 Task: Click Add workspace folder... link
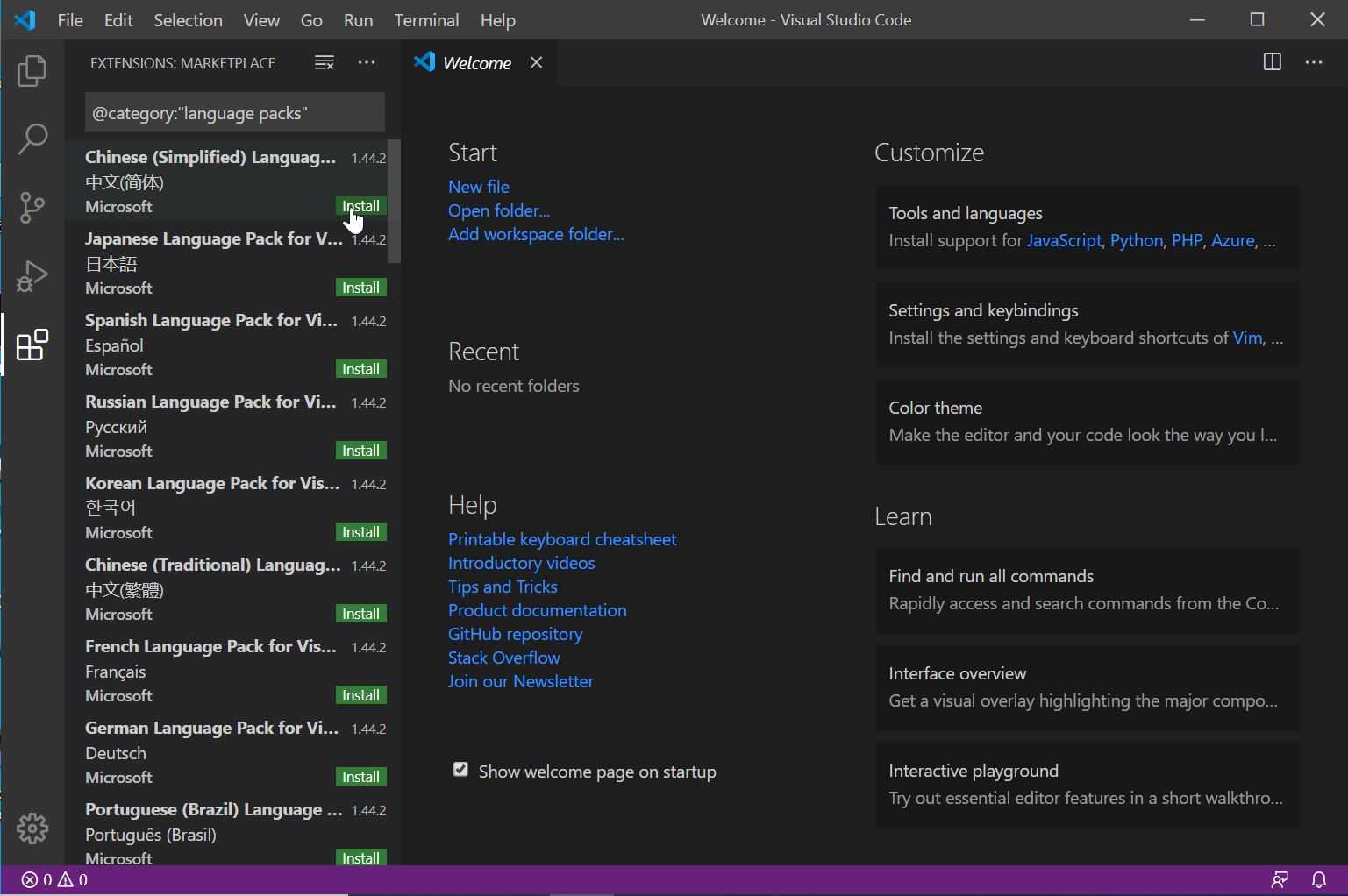coord(536,234)
